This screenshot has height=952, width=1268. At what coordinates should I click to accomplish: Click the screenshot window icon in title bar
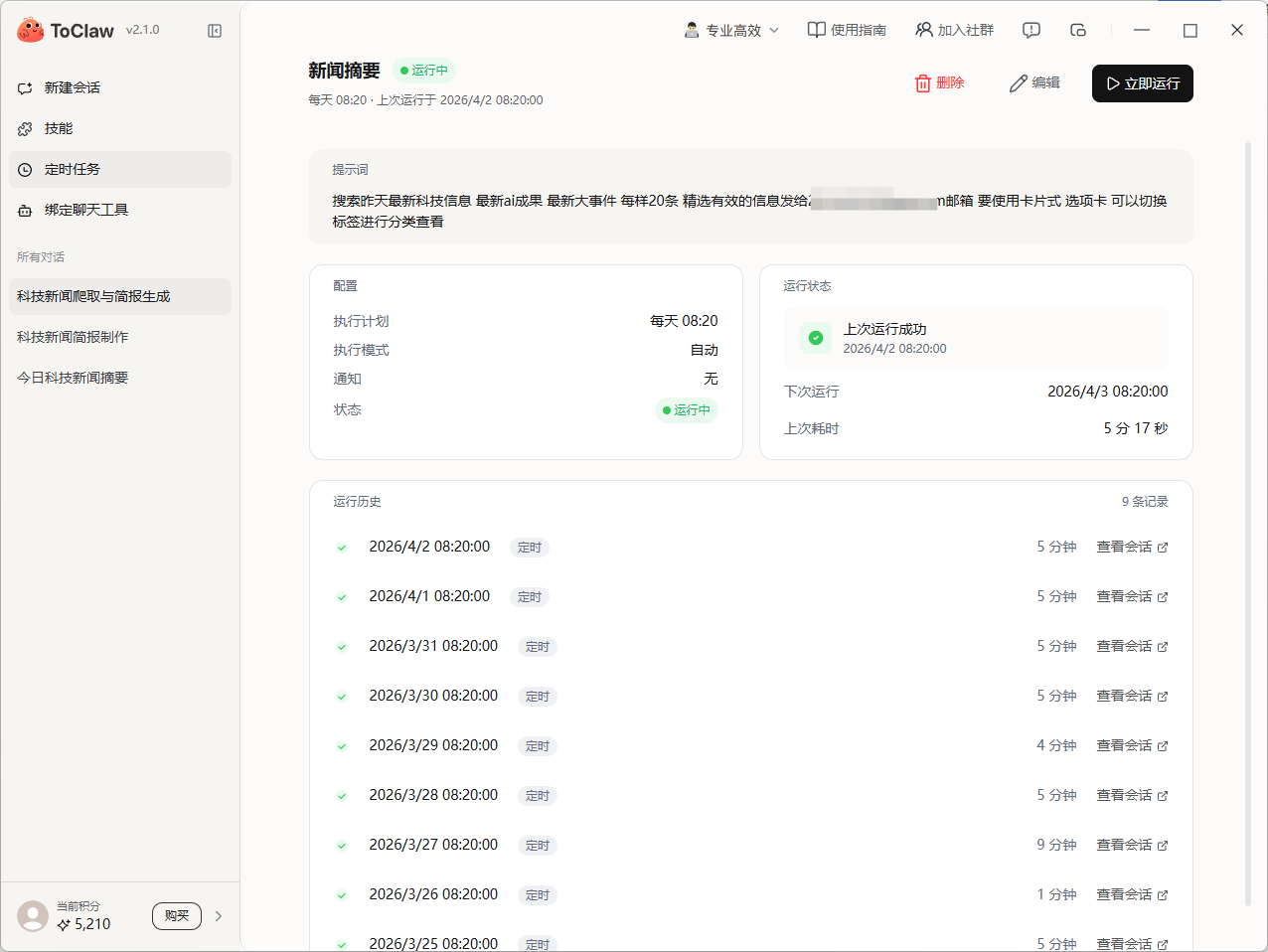tap(1078, 30)
